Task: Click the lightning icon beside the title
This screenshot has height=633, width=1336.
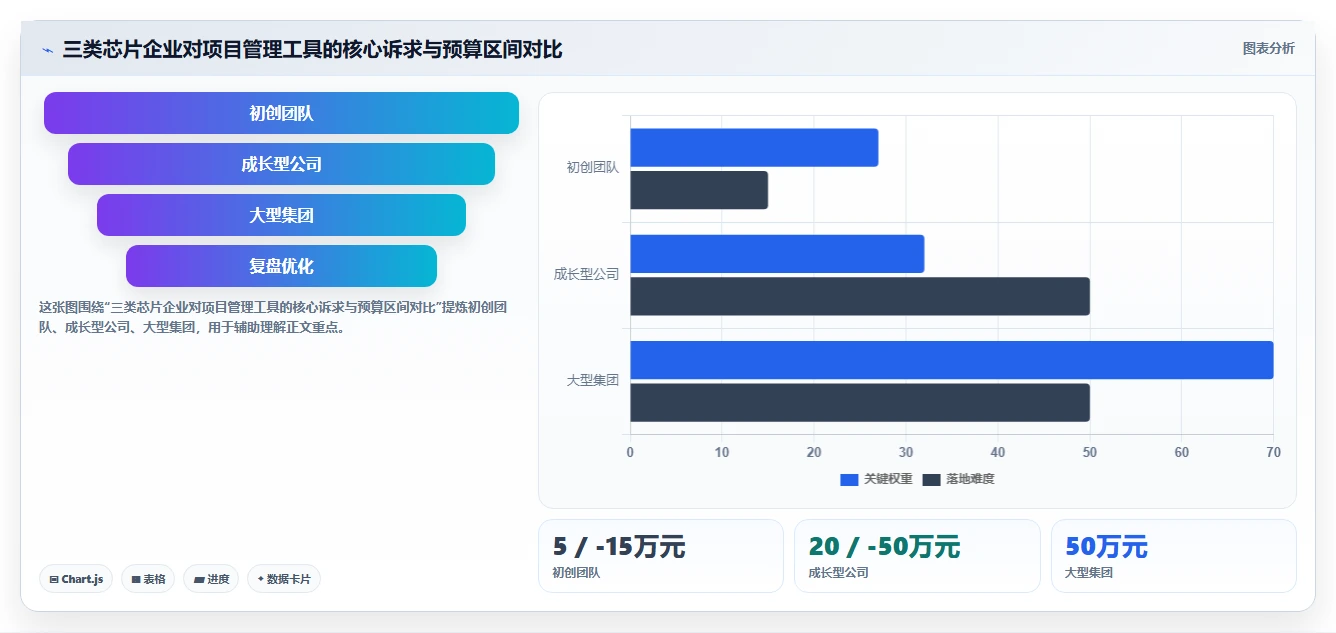Action: [47, 49]
